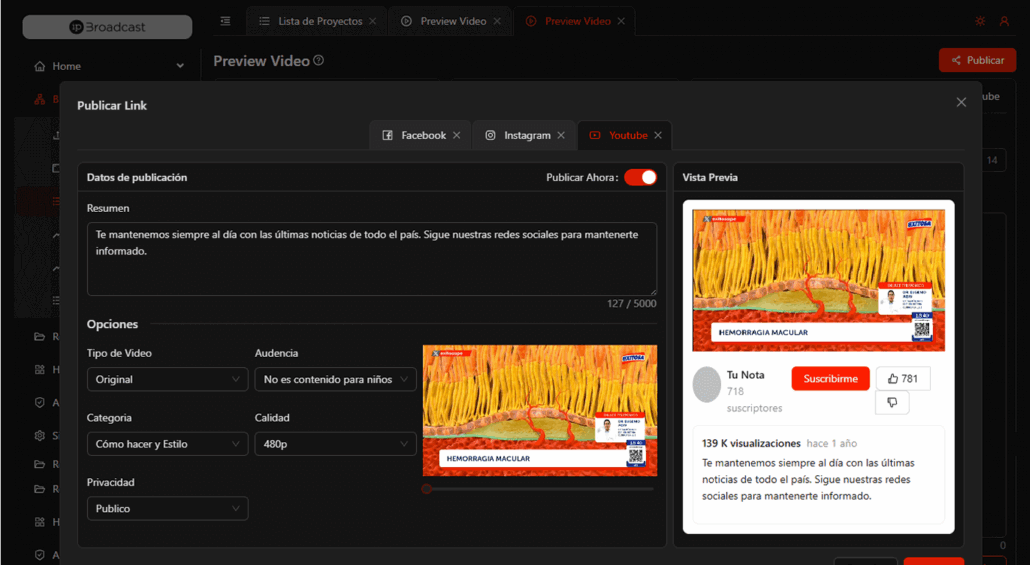Click the slider handle under the video thumbnail

tap(427, 489)
